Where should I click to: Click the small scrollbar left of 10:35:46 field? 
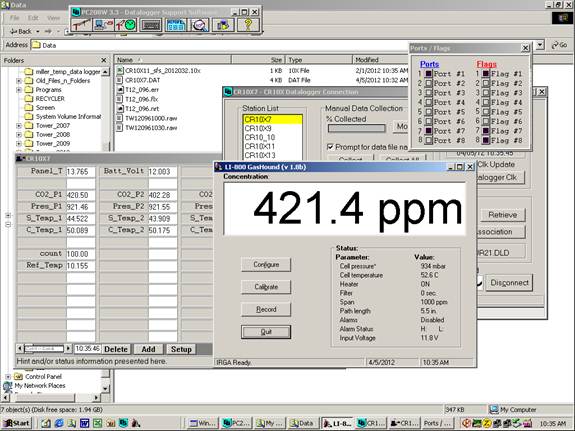click(x=44, y=349)
